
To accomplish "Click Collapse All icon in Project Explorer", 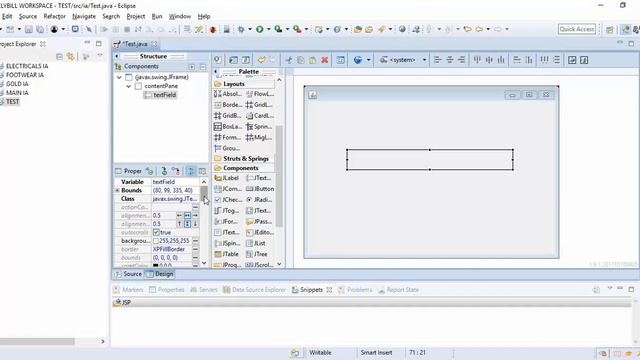I will 60,57.
